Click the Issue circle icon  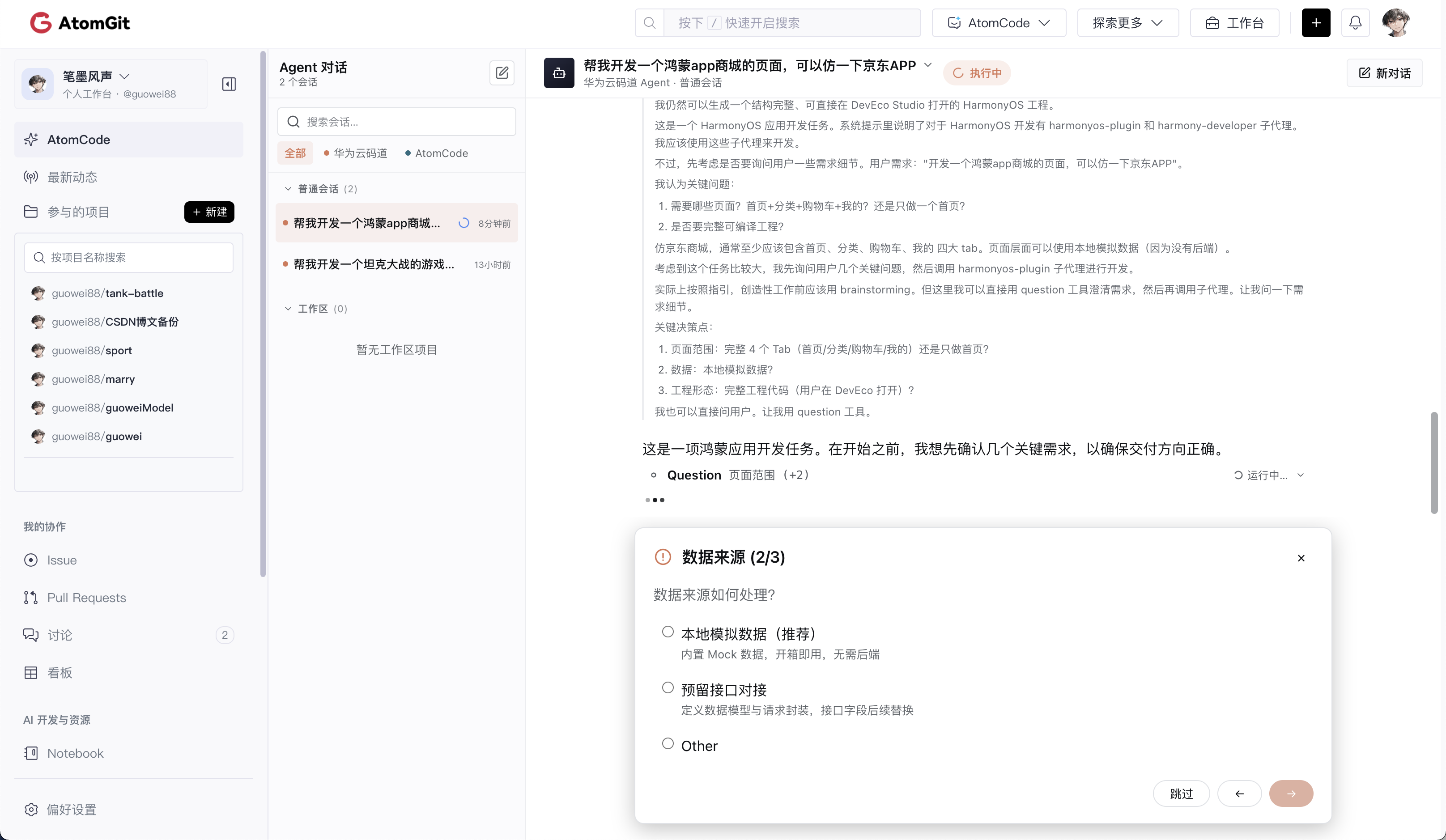click(31, 560)
